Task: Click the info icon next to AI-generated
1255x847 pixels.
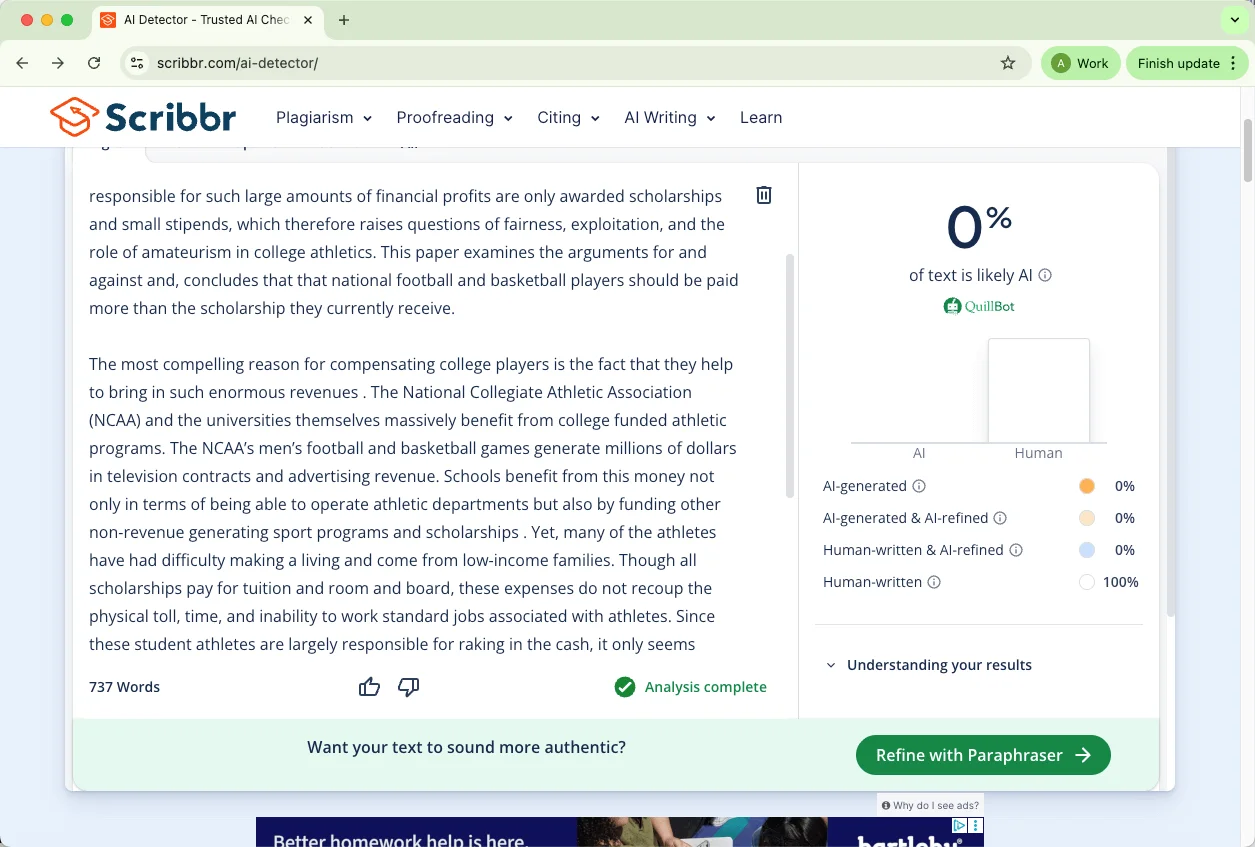Action: click(x=919, y=486)
